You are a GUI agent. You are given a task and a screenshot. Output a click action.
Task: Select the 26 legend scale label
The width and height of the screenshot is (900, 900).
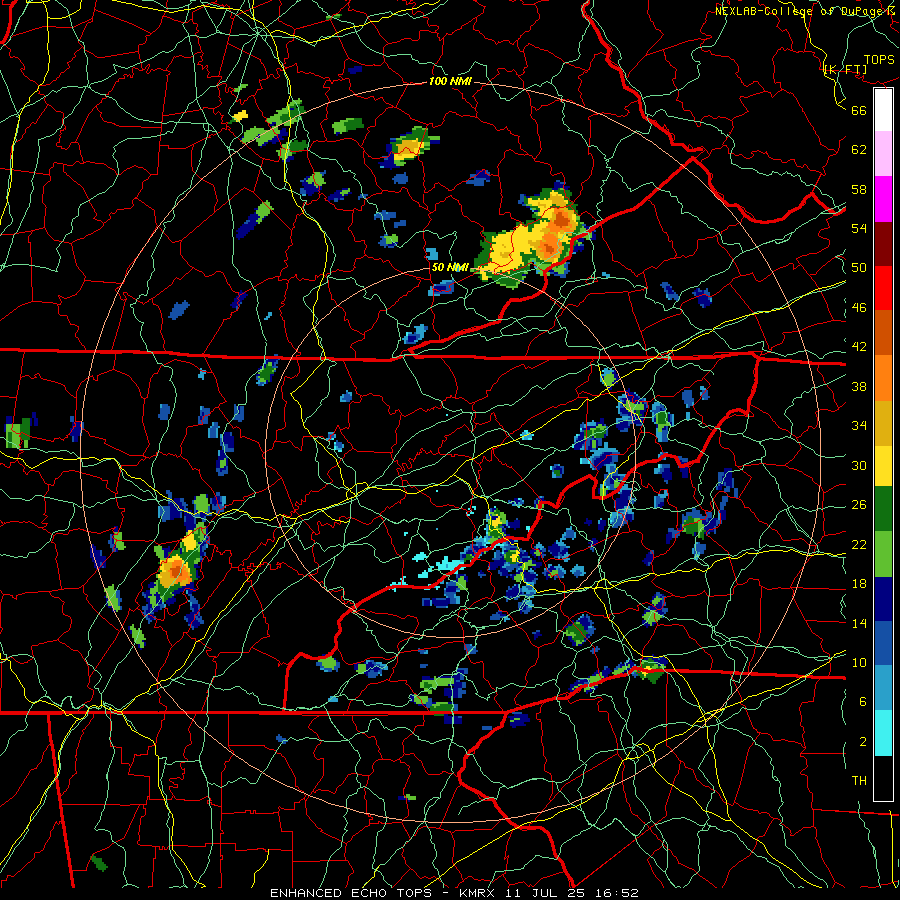tap(859, 505)
